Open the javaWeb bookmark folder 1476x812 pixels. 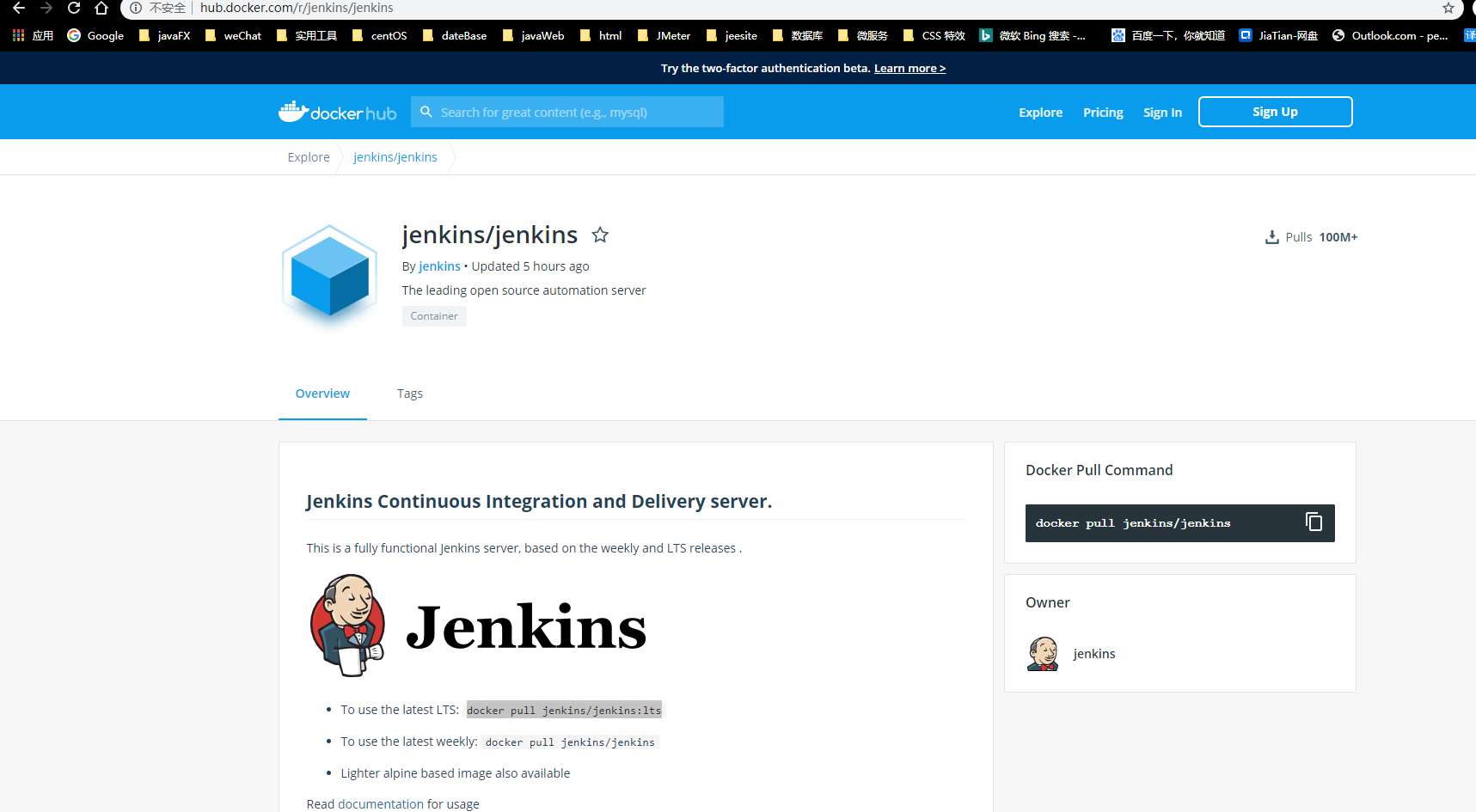pos(533,35)
